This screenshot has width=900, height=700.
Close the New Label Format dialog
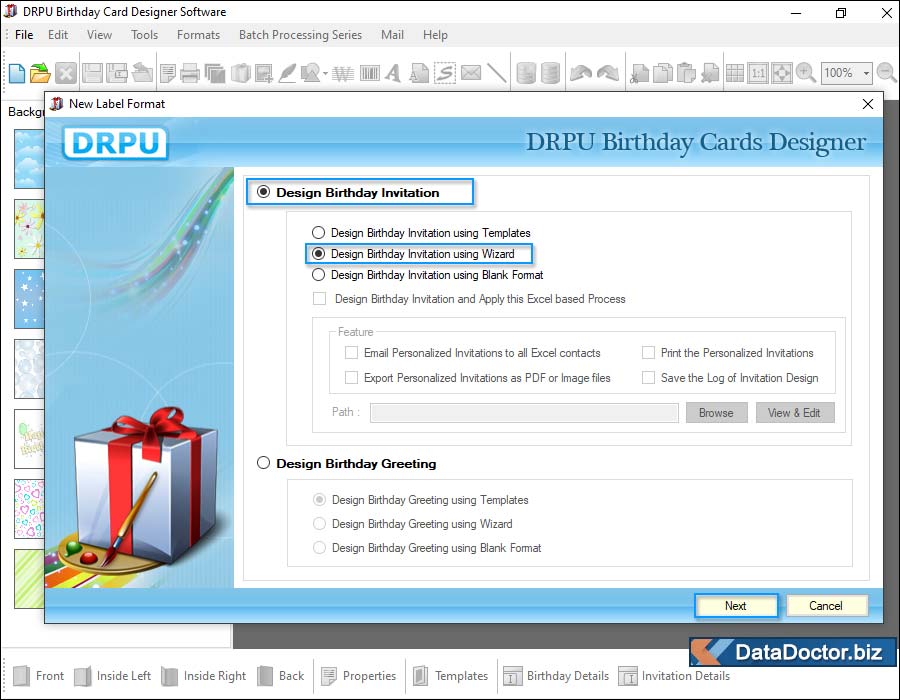pos(868,104)
